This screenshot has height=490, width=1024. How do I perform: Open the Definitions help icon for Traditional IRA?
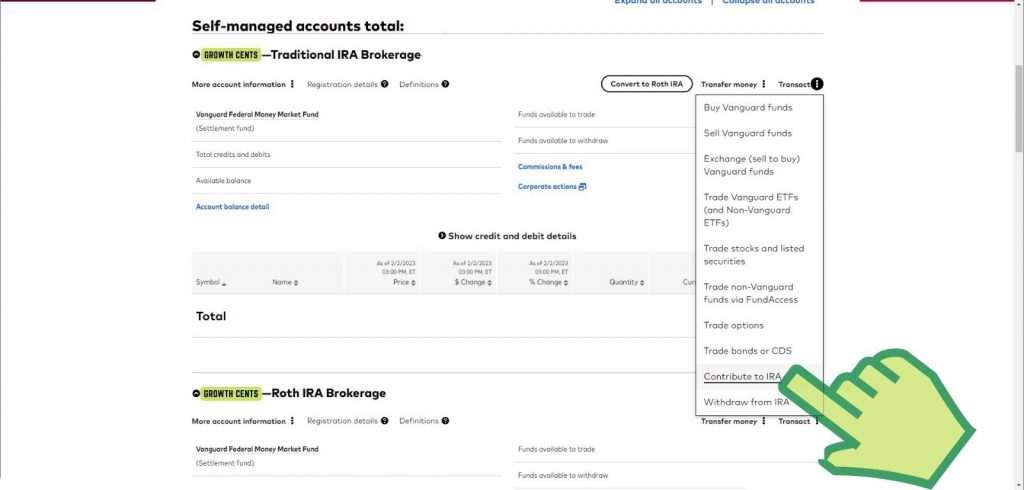coord(445,84)
